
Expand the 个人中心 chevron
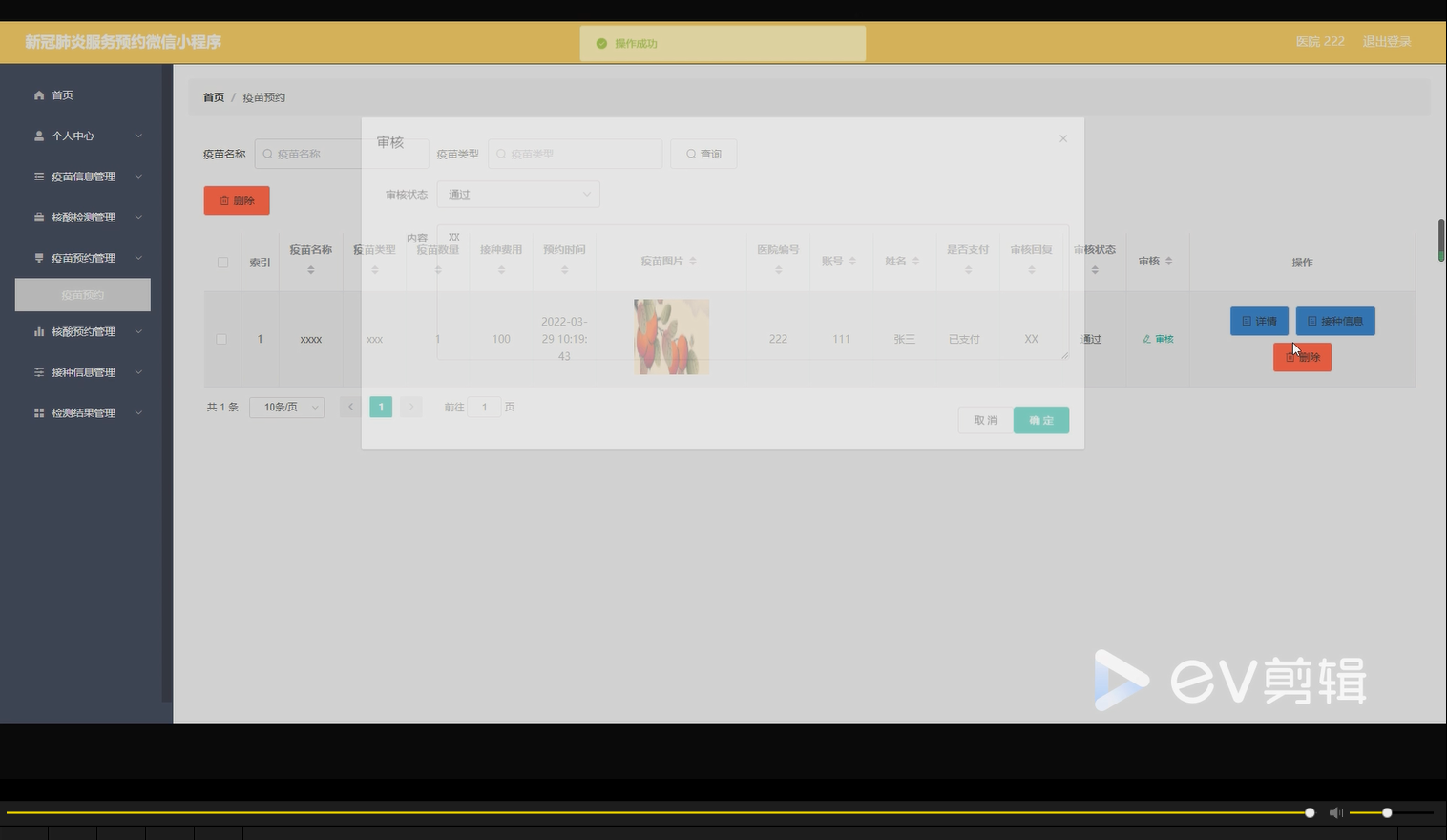click(138, 136)
